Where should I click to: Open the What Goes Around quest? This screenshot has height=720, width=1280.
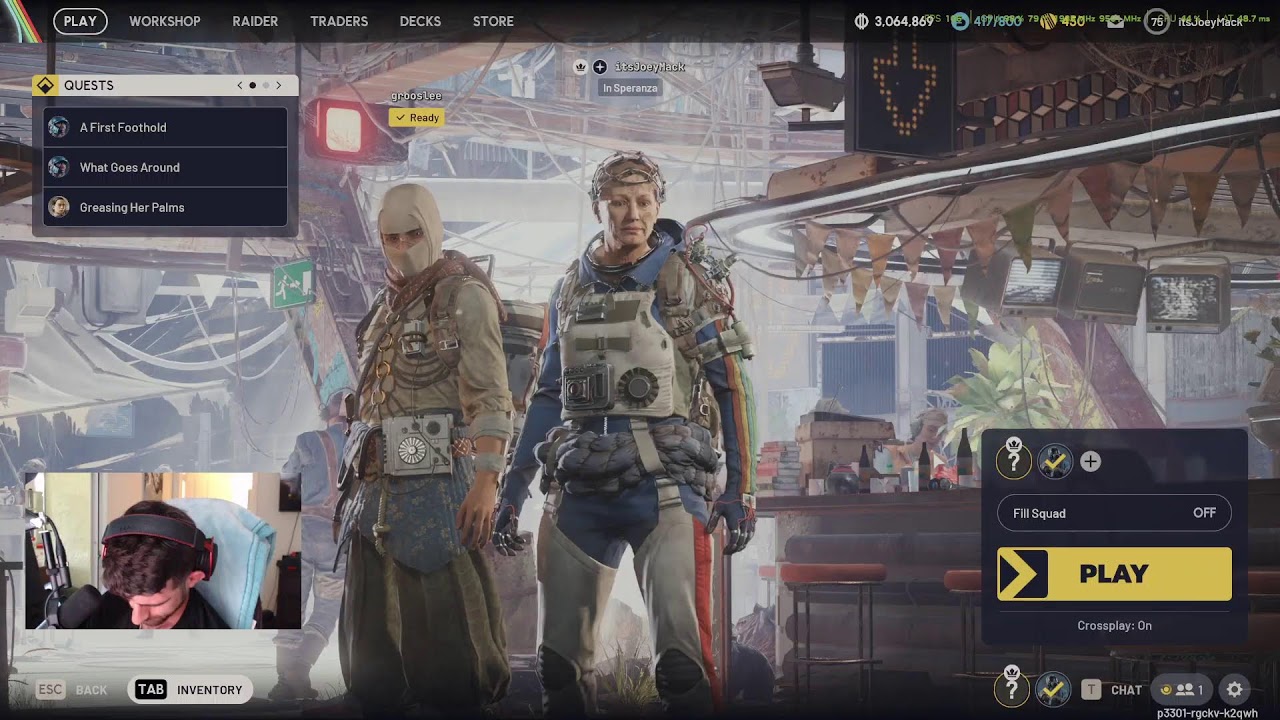click(x=165, y=167)
